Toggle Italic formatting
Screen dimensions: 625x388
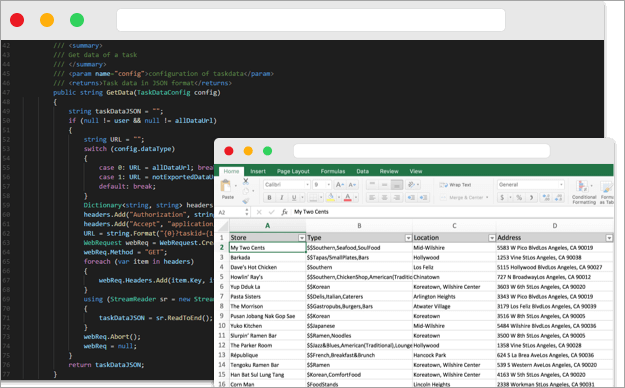[x=281, y=197]
